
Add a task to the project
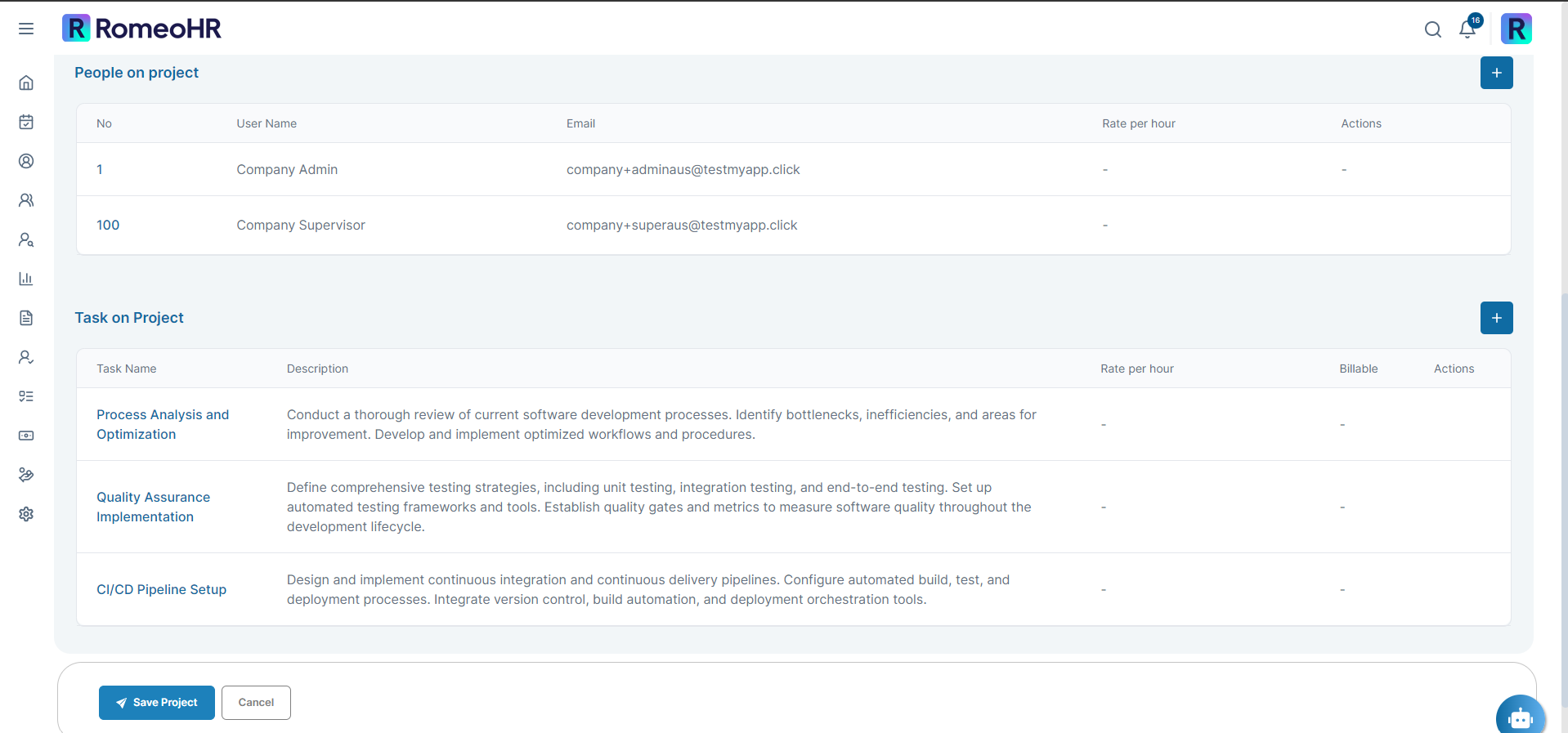1496,318
